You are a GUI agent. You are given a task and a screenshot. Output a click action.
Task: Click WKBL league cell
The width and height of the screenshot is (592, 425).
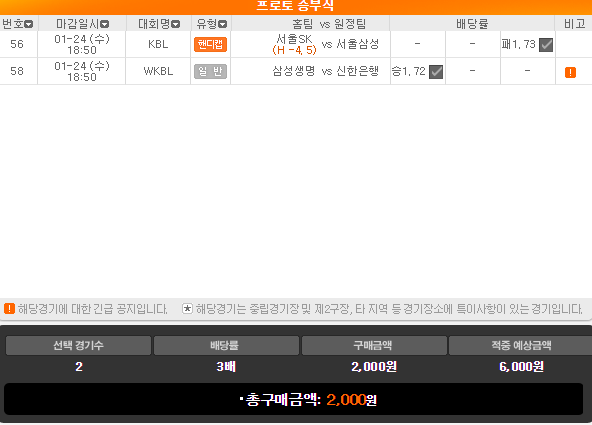[x=158, y=71]
